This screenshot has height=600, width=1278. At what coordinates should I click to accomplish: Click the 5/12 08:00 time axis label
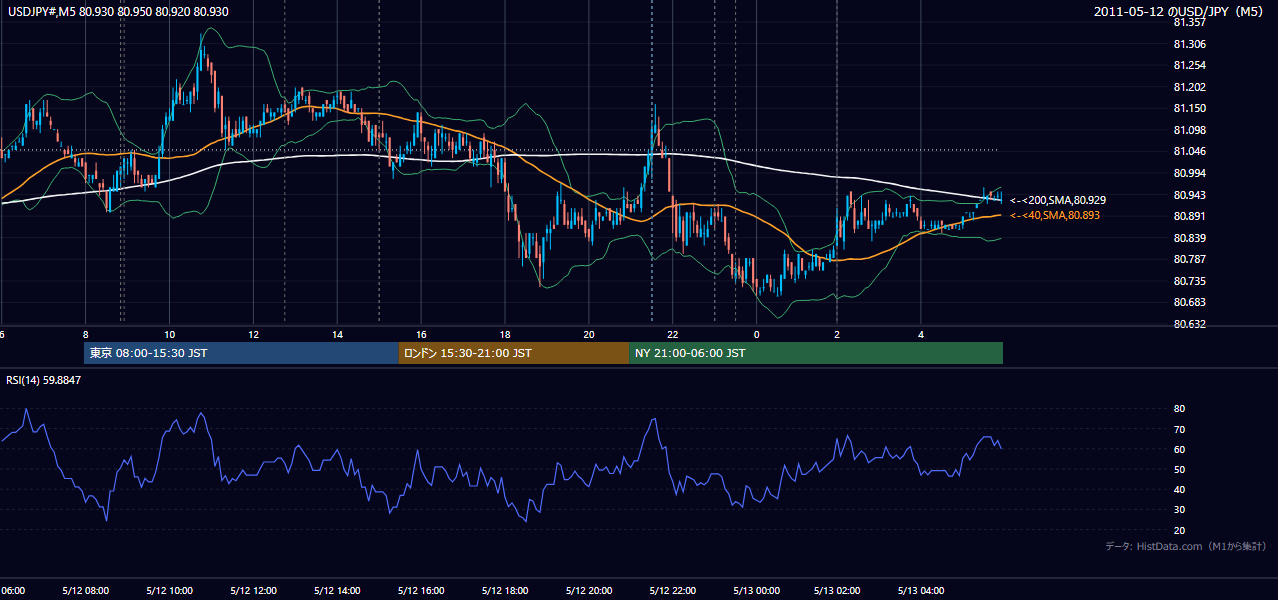(x=85, y=590)
